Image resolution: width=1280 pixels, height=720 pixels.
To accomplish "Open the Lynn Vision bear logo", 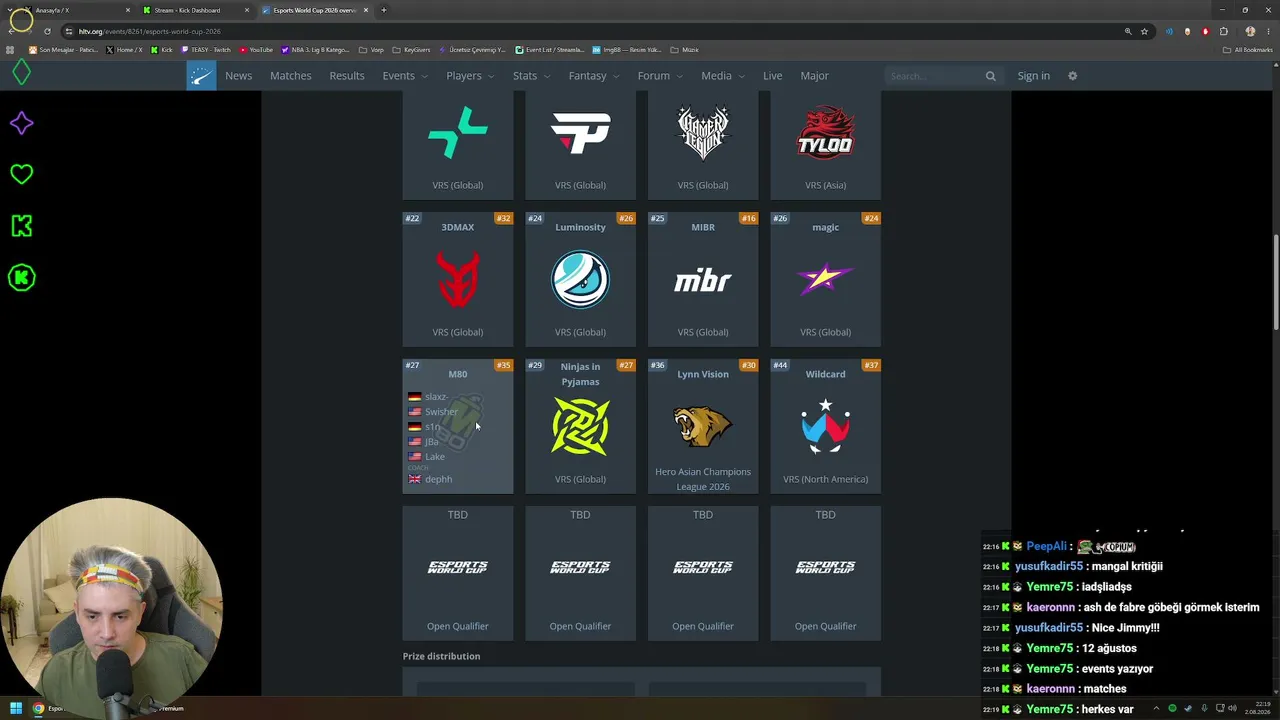I will pos(703,426).
